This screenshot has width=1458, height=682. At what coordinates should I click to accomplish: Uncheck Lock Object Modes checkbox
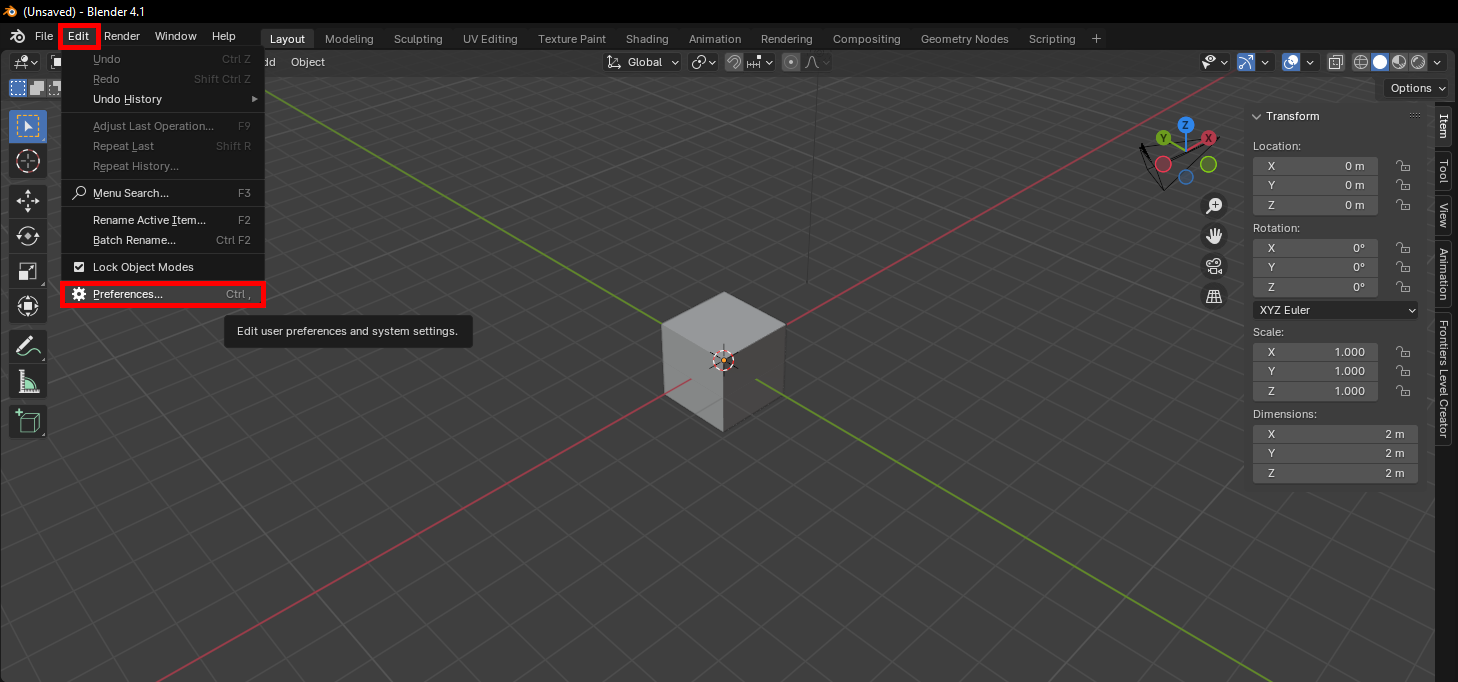click(x=79, y=267)
